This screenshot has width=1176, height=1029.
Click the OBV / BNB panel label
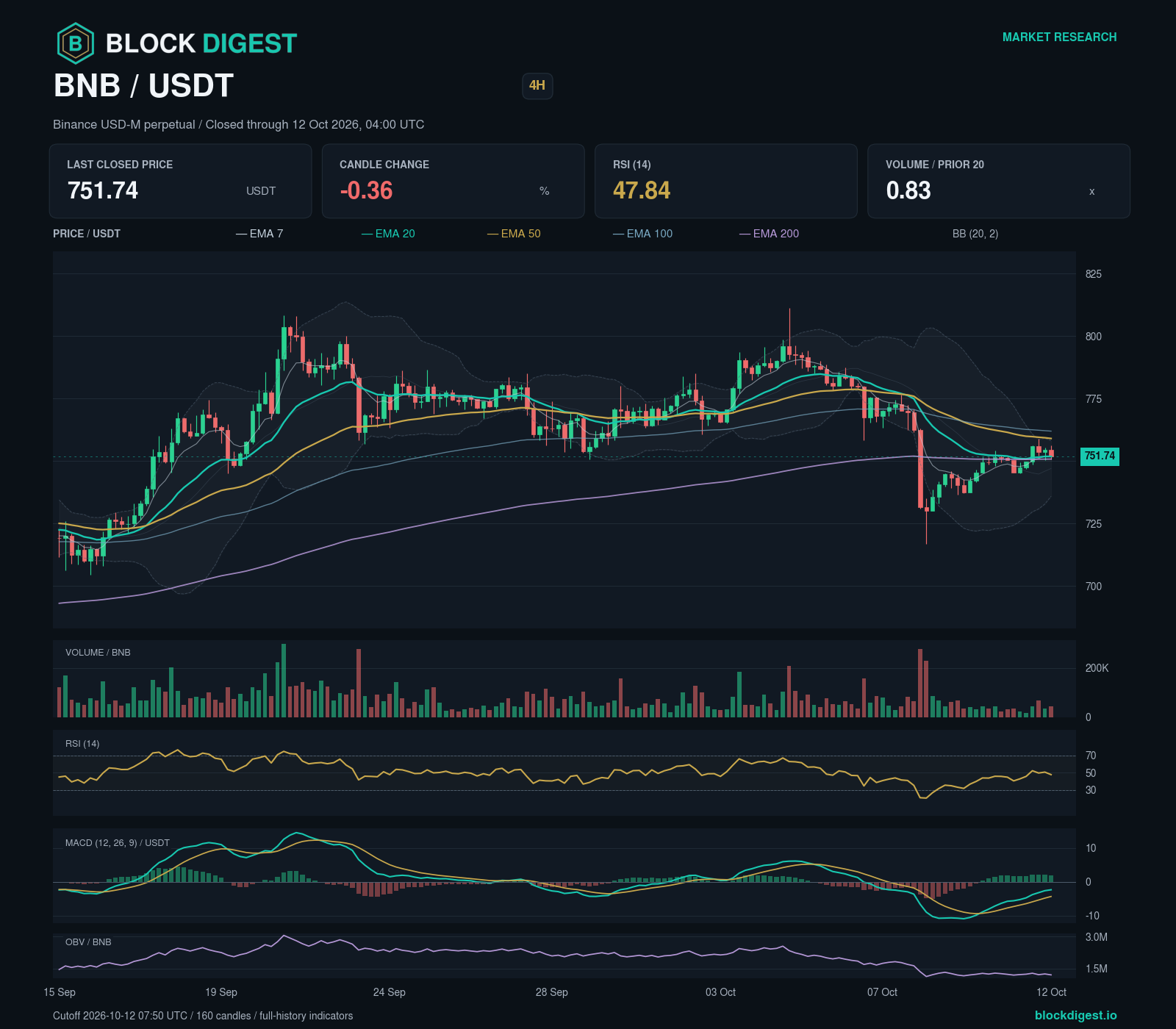click(88, 942)
